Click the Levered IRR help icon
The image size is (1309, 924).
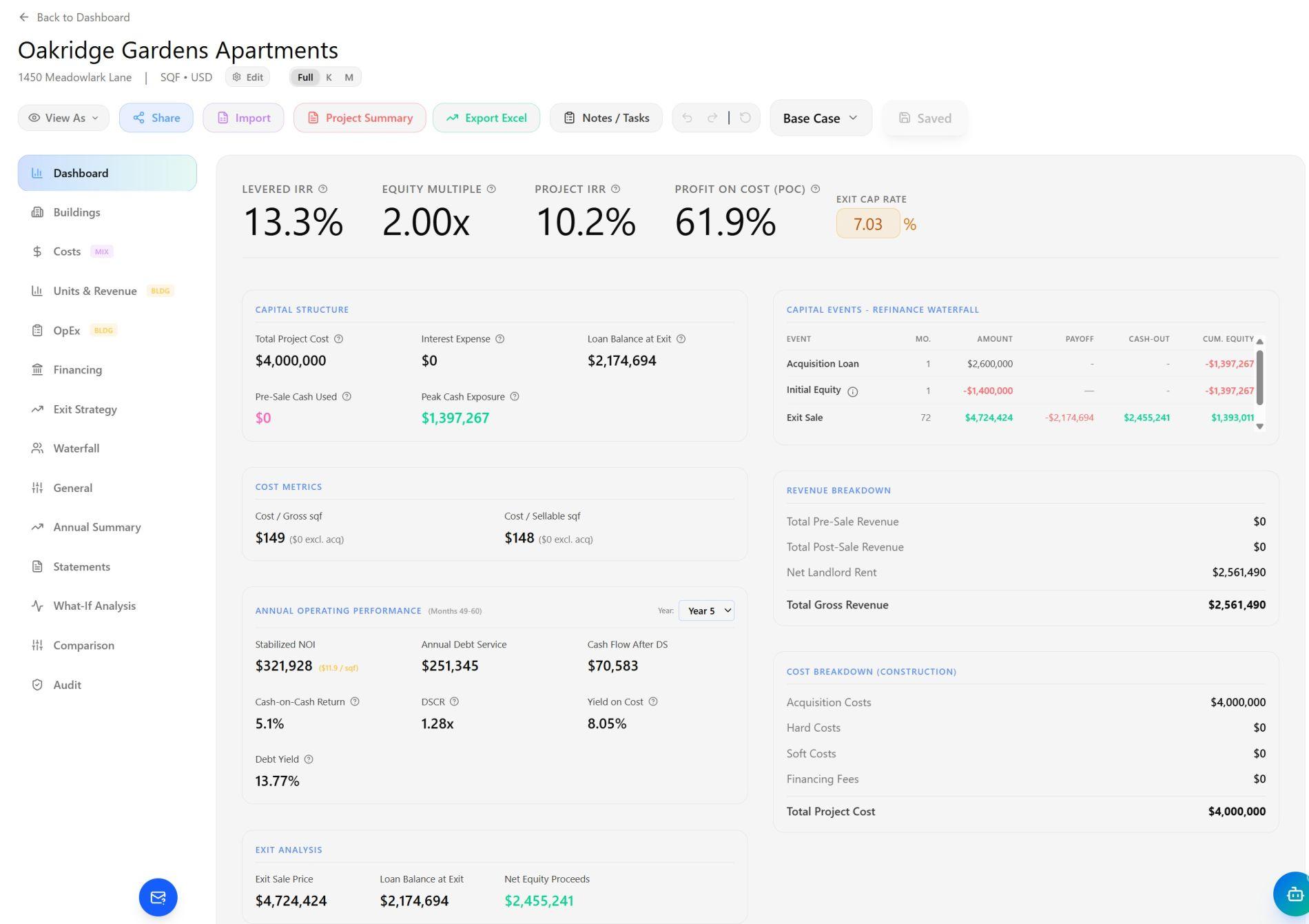[x=323, y=189]
